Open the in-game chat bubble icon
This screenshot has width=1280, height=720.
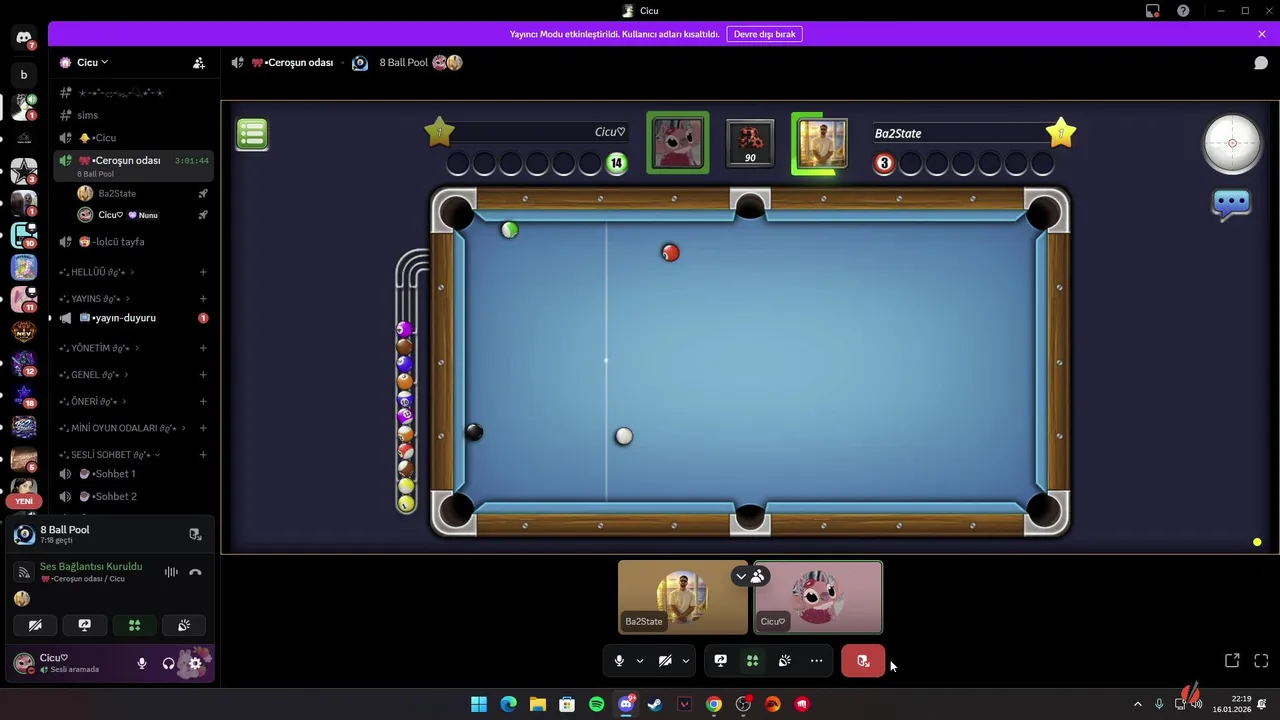(1231, 204)
